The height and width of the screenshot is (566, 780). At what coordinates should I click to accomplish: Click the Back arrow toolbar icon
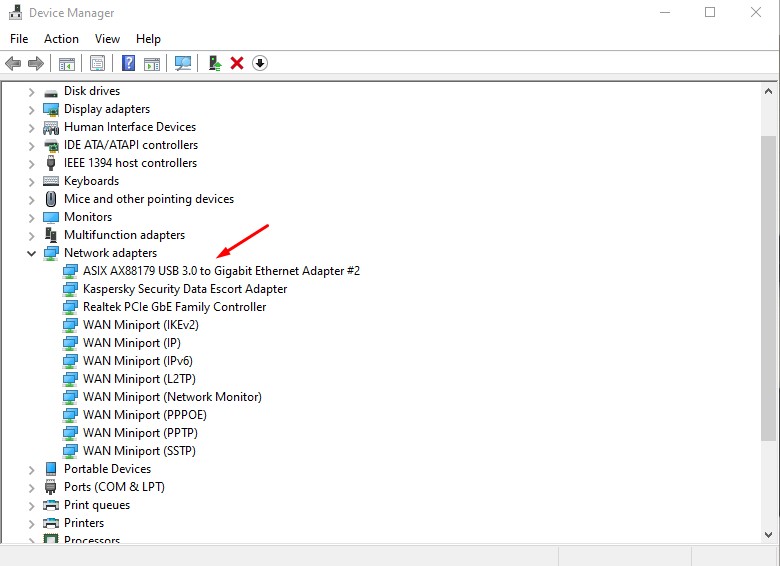[13, 63]
